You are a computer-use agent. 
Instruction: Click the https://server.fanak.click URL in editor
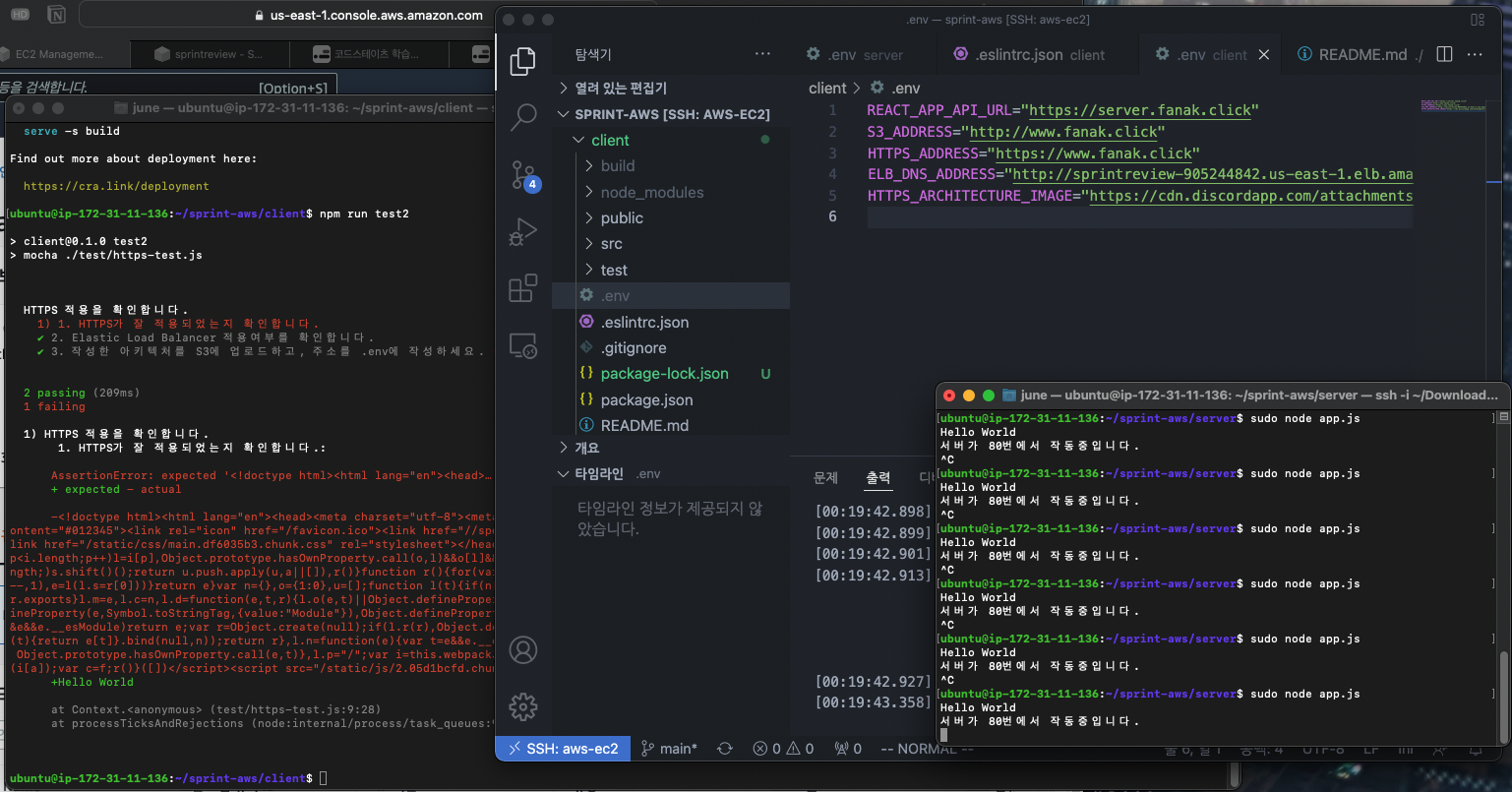coord(1140,110)
